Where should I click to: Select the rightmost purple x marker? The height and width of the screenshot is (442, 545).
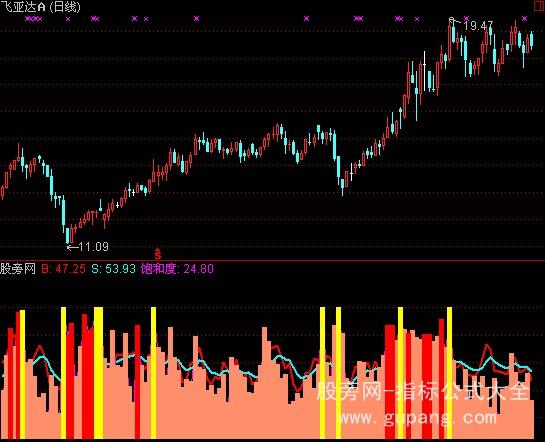pos(524,18)
